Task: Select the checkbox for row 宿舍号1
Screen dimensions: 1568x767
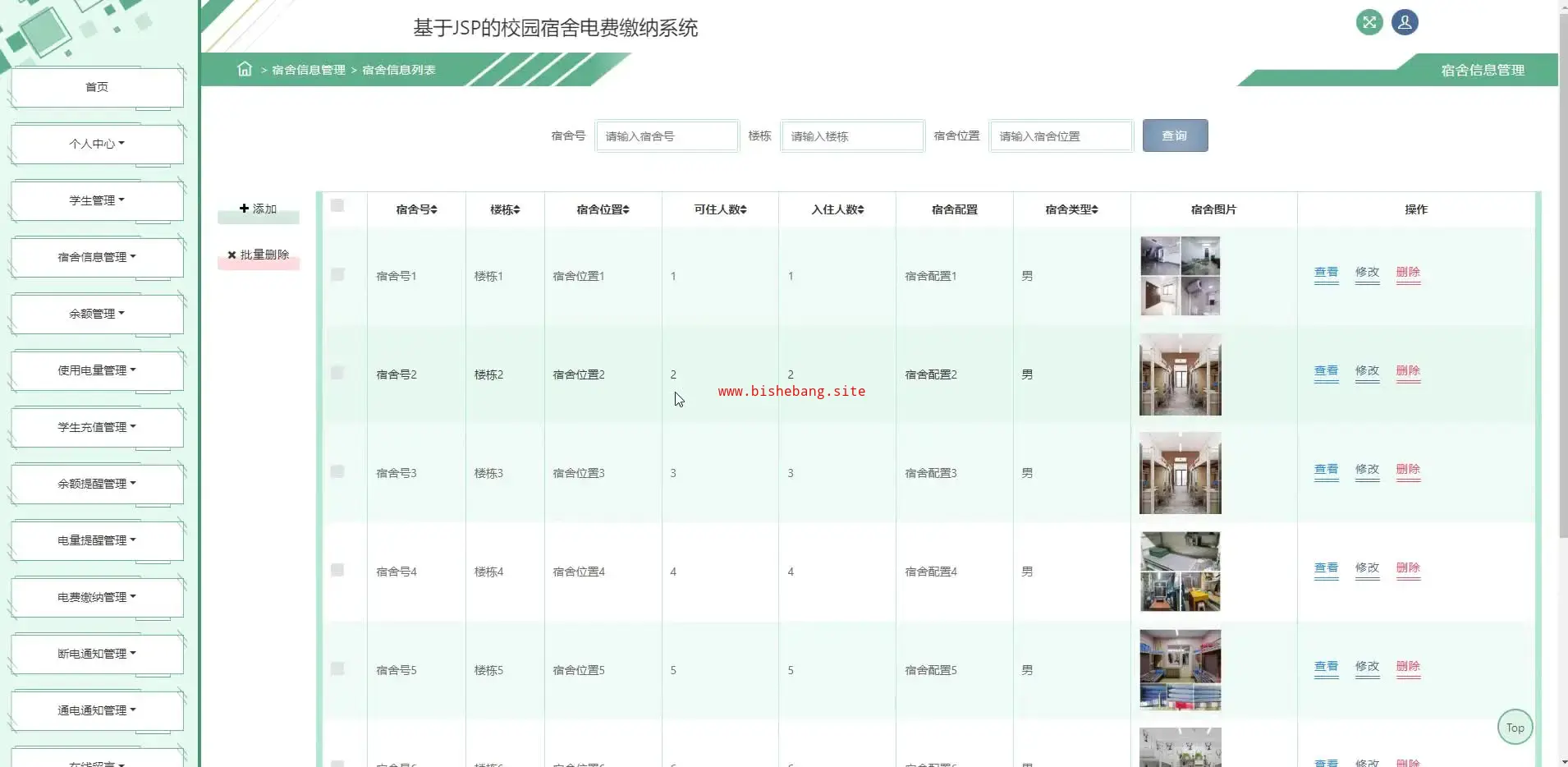Action: coord(337,275)
